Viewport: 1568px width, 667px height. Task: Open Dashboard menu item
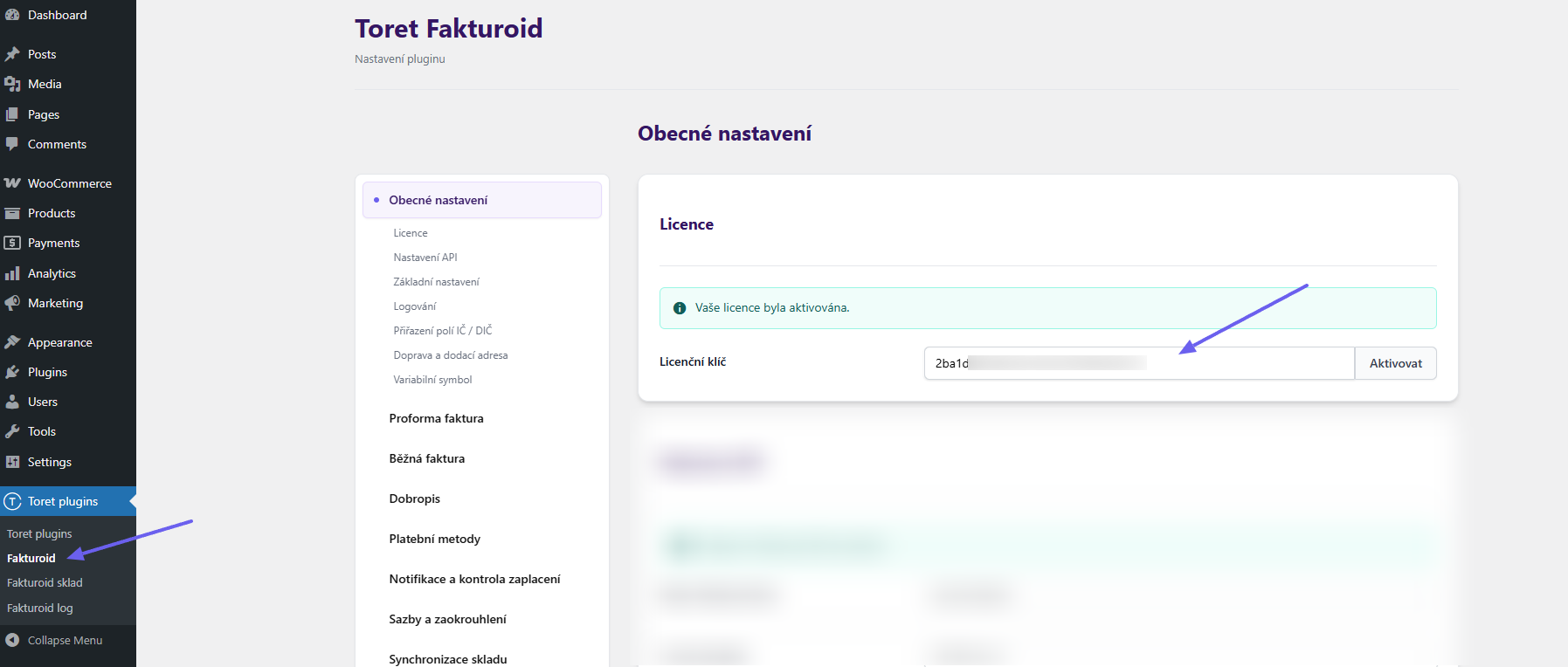[68, 15]
